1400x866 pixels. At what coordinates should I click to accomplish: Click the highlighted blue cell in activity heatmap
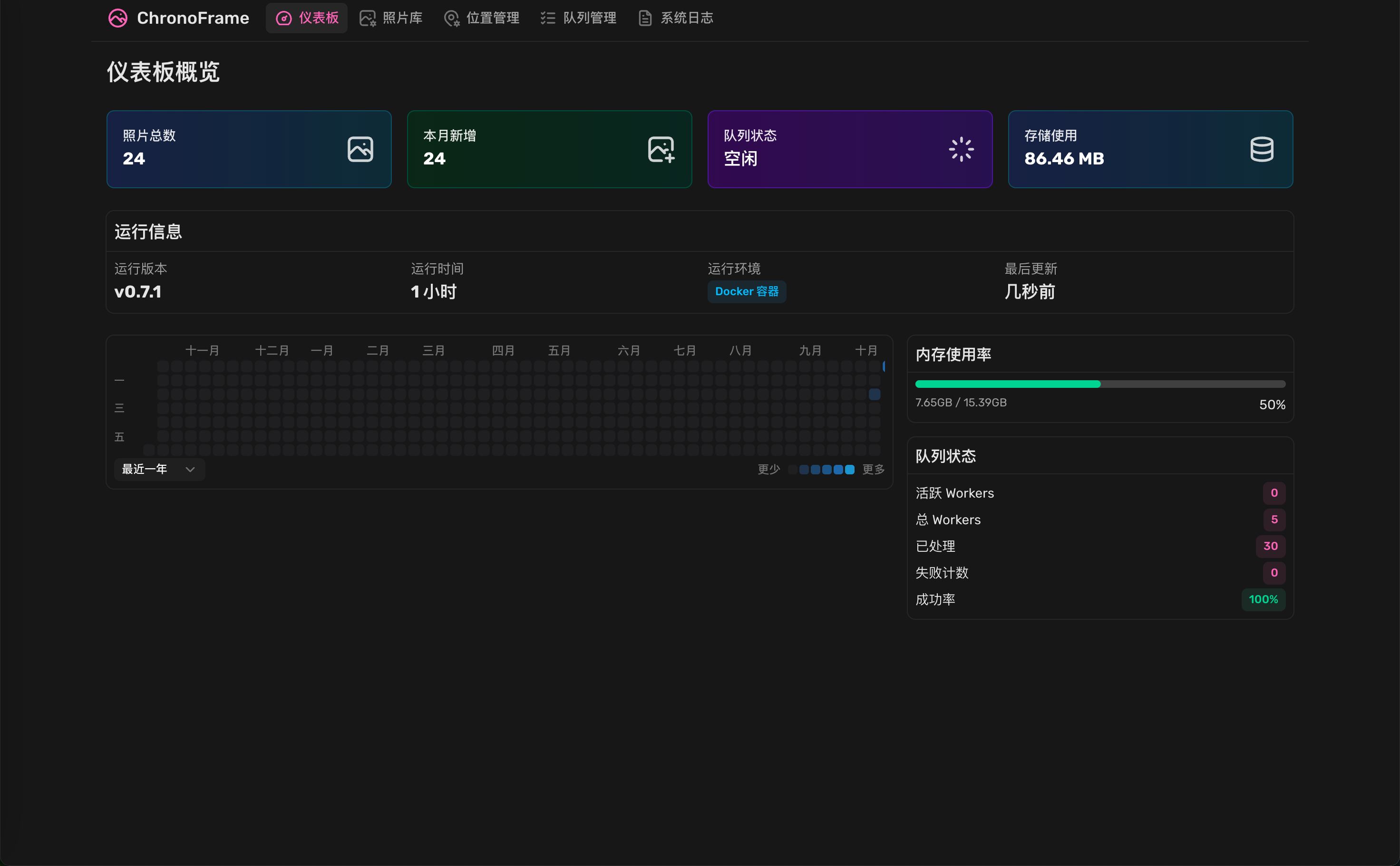(x=875, y=394)
